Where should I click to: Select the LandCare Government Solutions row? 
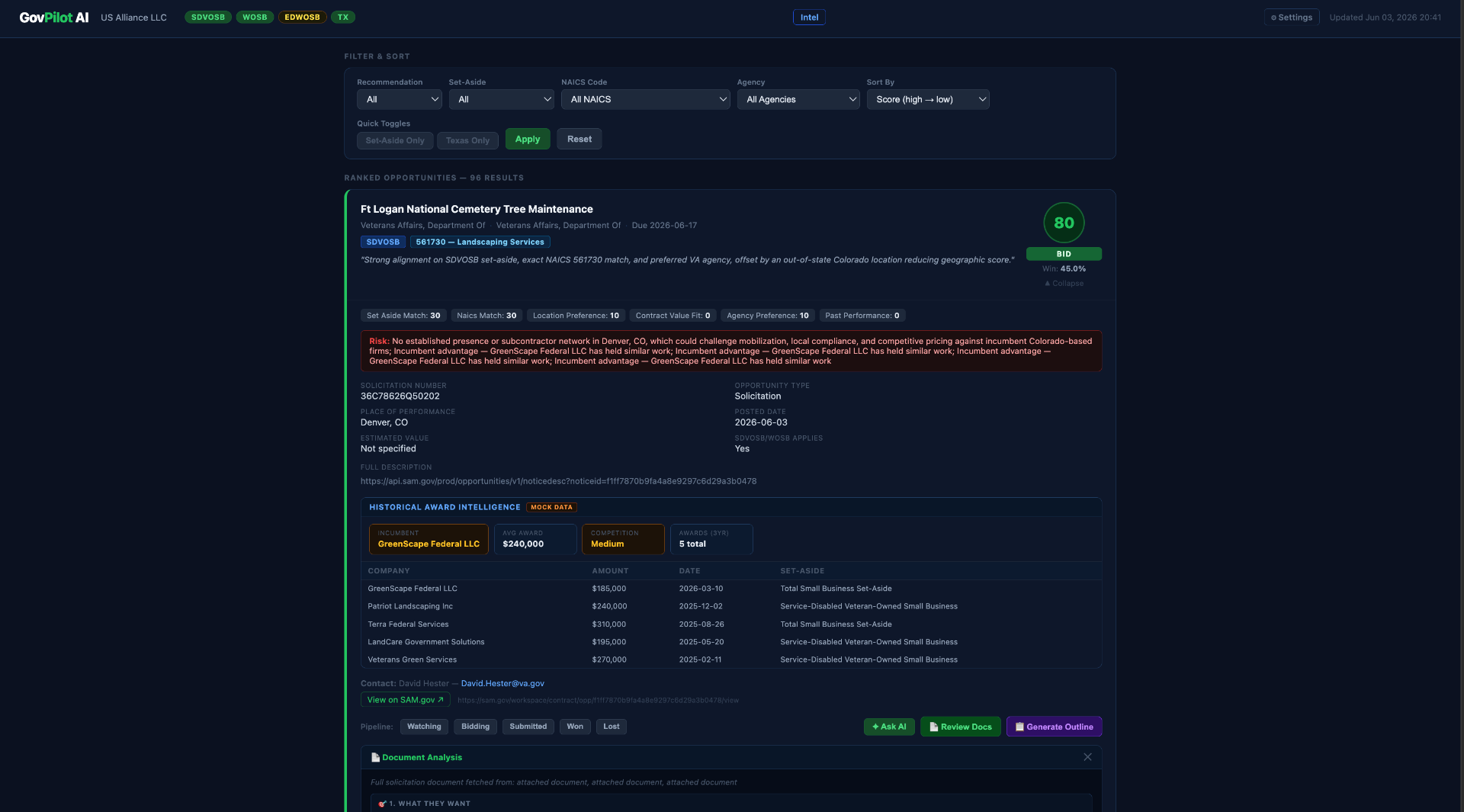tap(731, 642)
